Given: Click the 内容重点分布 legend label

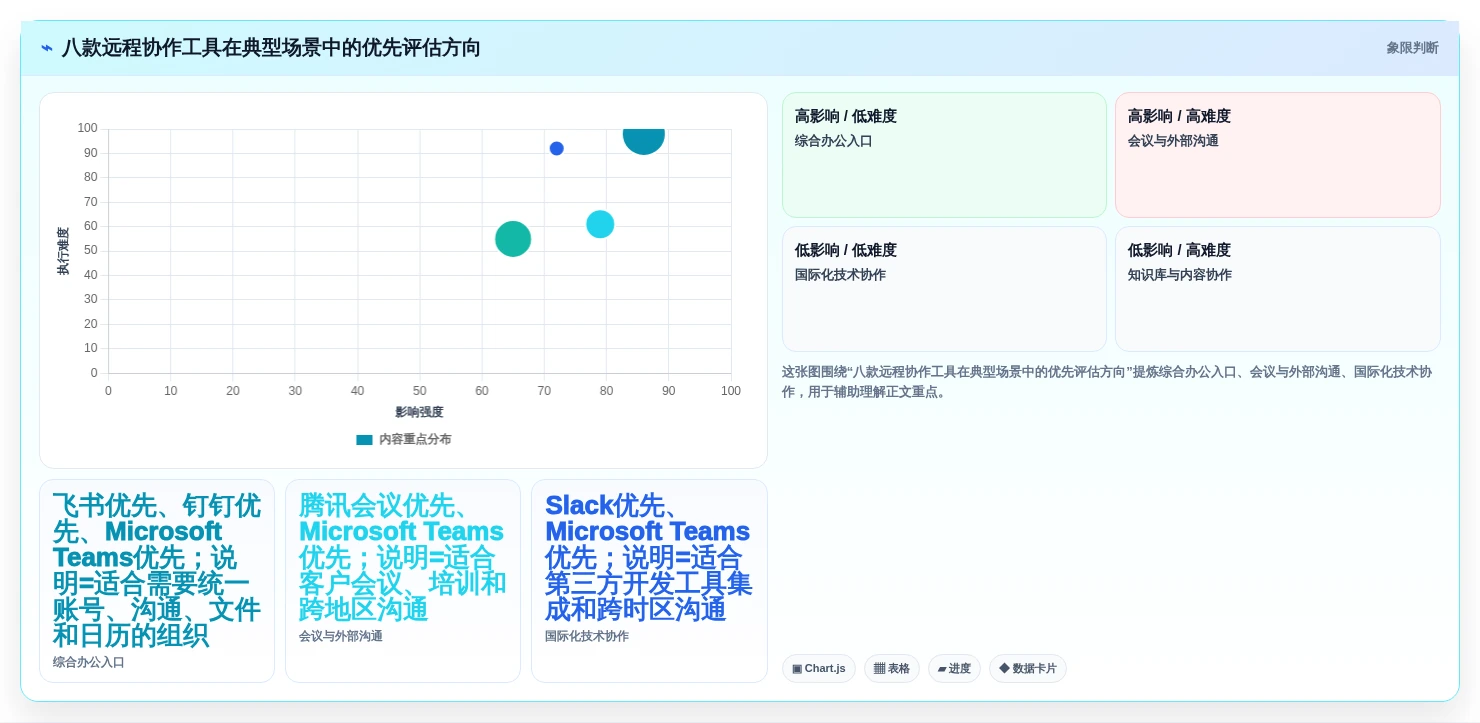Looking at the screenshot, I should tap(415, 439).
